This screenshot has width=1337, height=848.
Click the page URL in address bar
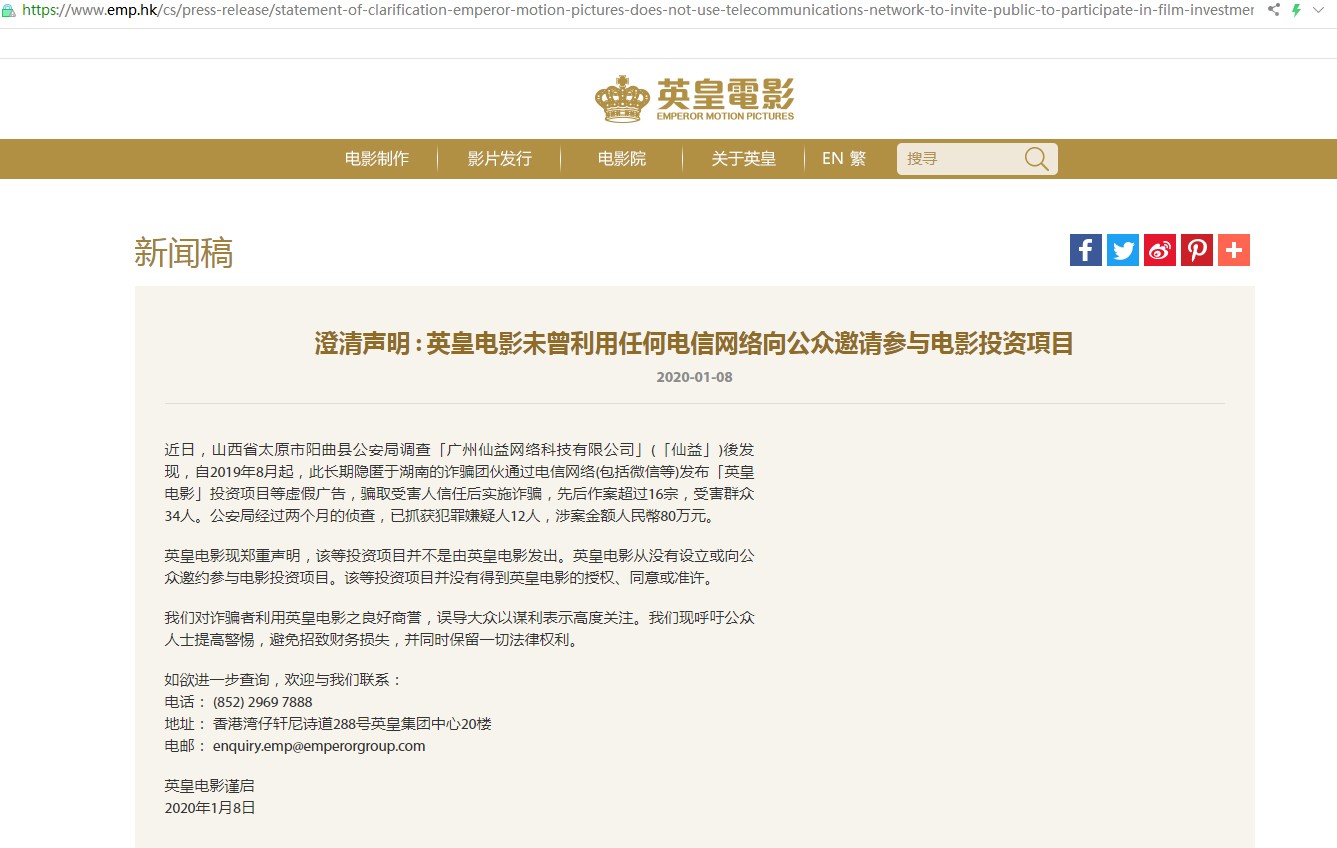pyautogui.click(x=638, y=9)
